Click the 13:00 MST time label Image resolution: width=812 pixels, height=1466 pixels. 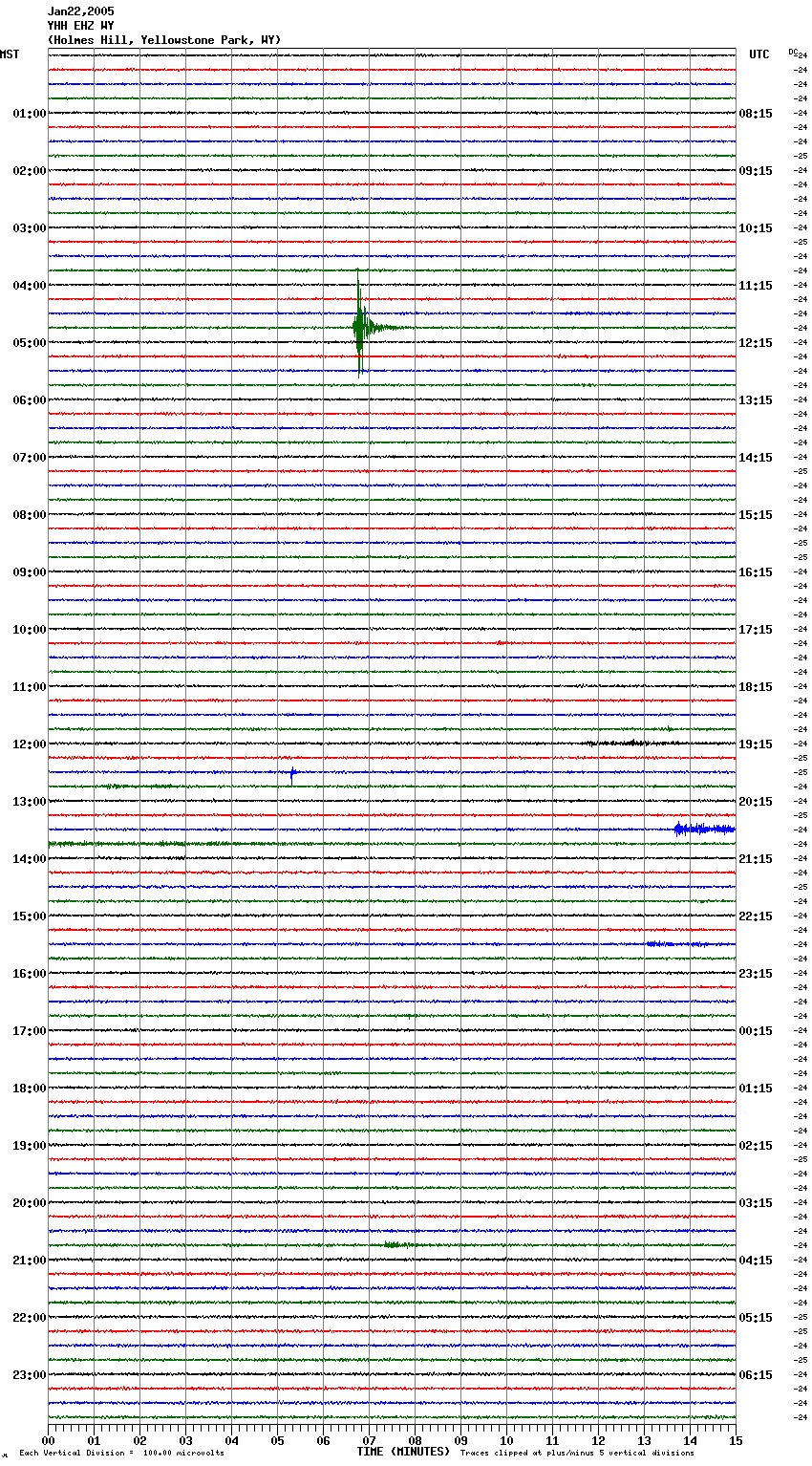(x=30, y=802)
